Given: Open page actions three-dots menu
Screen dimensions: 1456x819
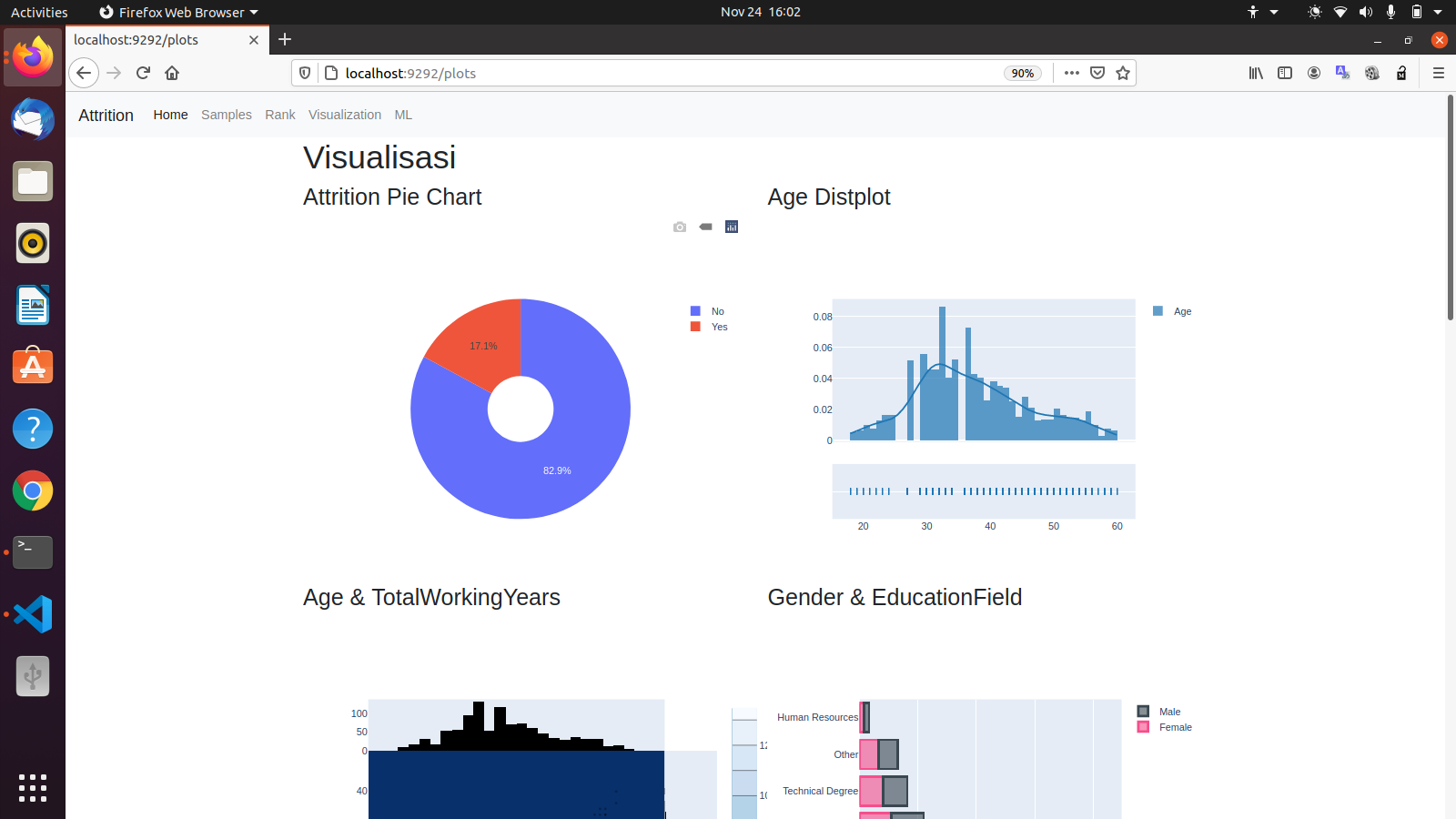Looking at the screenshot, I should click(1072, 73).
